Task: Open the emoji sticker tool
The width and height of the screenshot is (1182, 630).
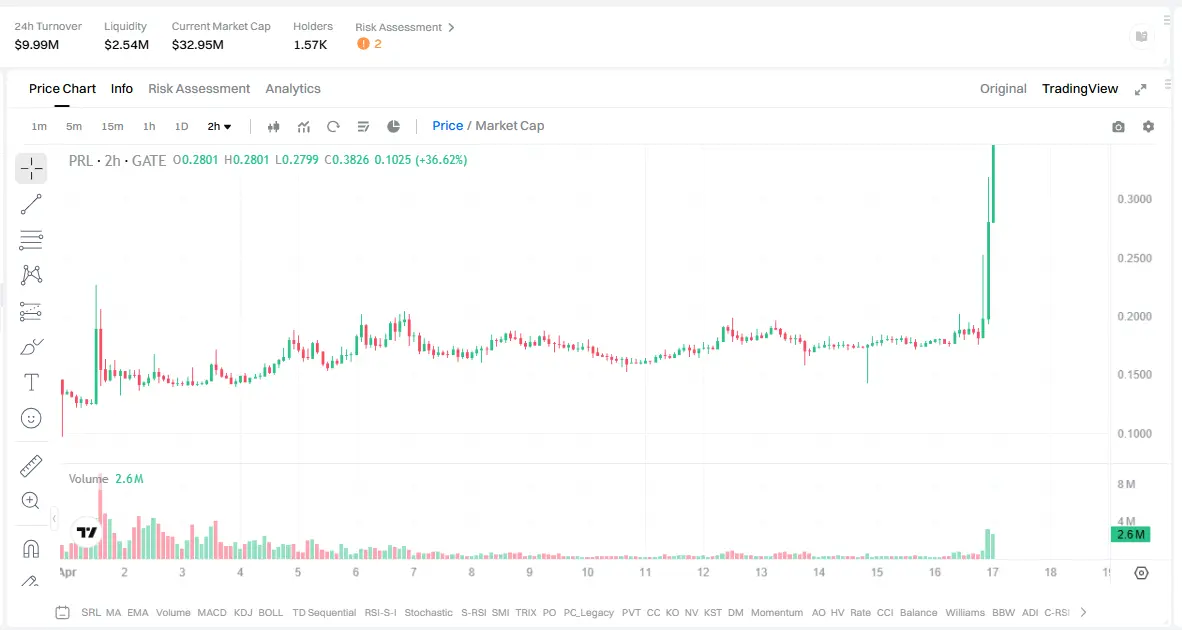Action: (31, 417)
